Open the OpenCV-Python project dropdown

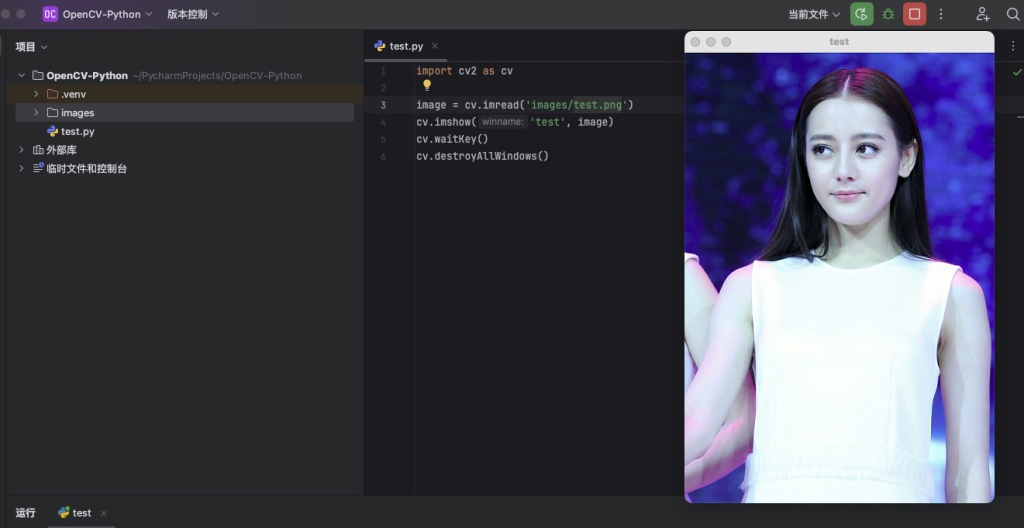[107, 14]
